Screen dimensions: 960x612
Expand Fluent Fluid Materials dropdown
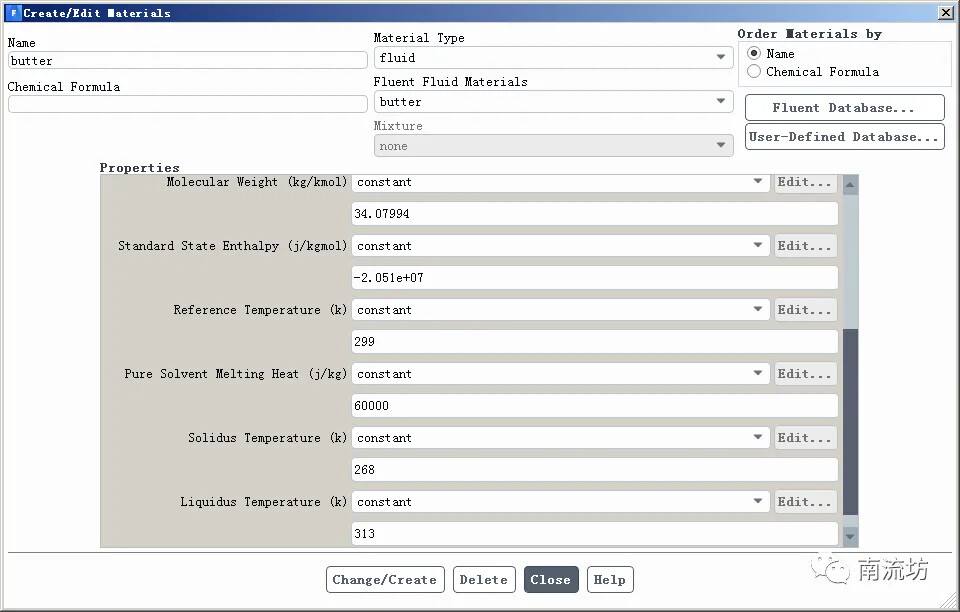point(553,102)
